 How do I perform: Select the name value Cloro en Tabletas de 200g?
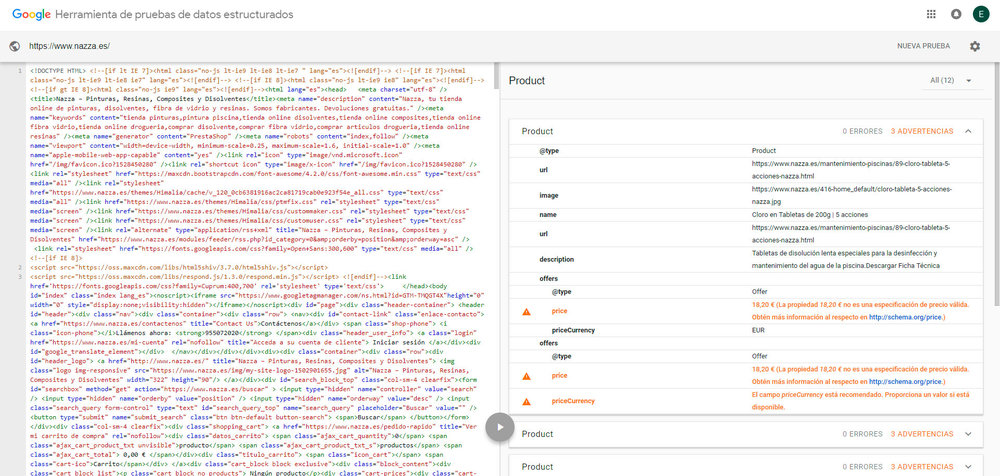(x=810, y=214)
